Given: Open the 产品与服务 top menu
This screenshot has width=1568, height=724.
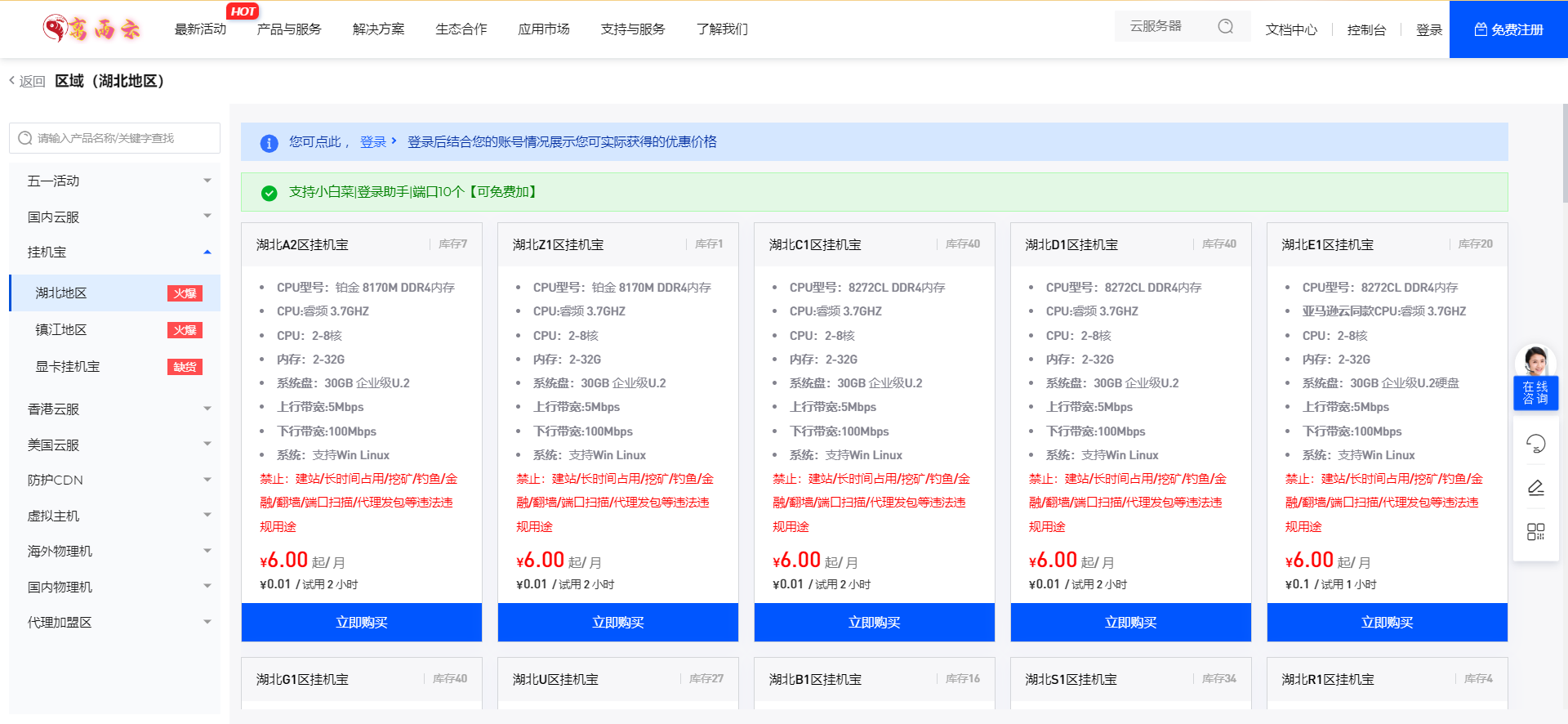Looking at the screenshot, I should (289, 29).
